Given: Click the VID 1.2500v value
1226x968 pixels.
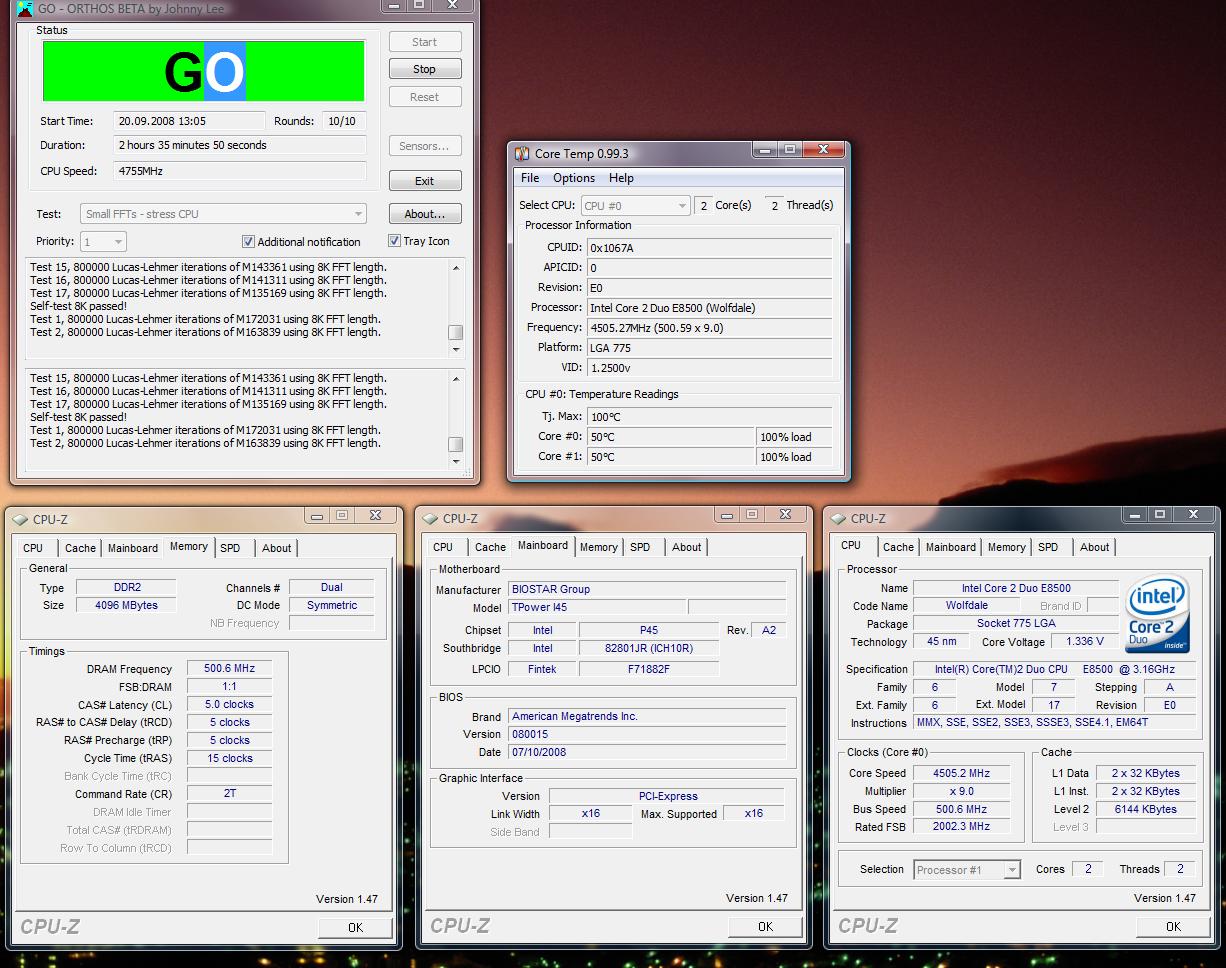Looking at the screenshot, I should [709, 367].
